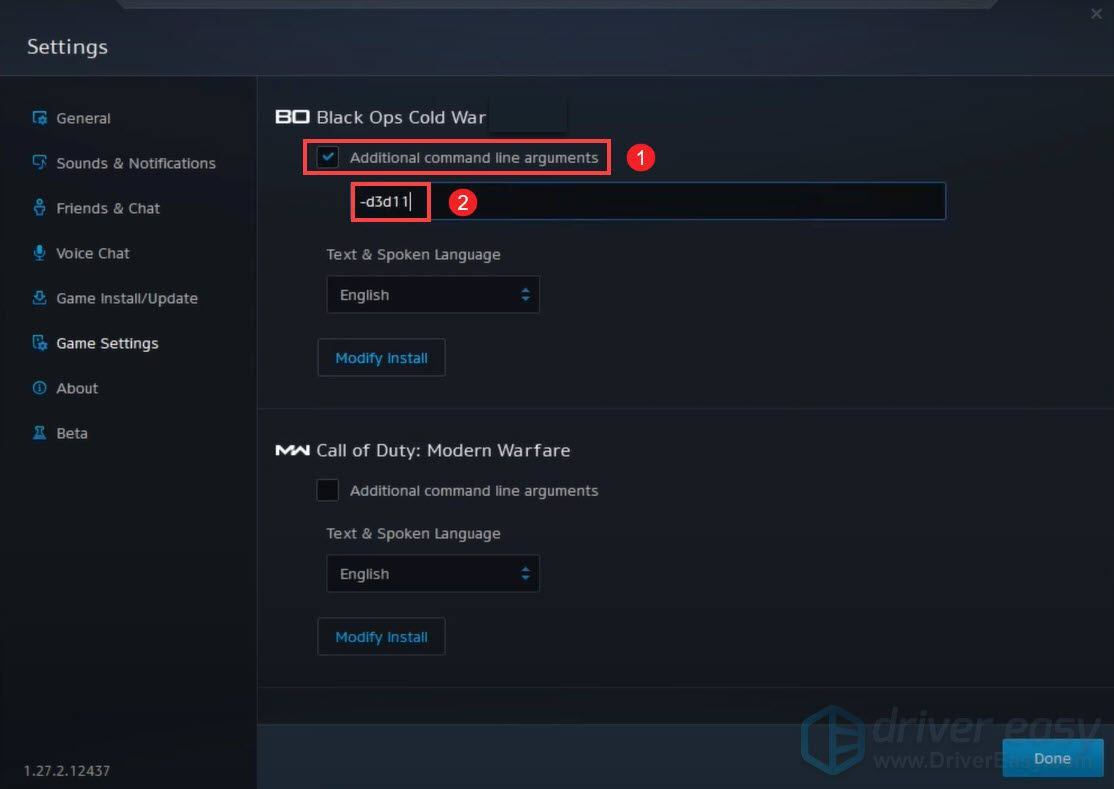Click the -d3d11 command line arguments field
Image resolution: width=1114 pixels, height=789 pixels.
coord(649,201)
